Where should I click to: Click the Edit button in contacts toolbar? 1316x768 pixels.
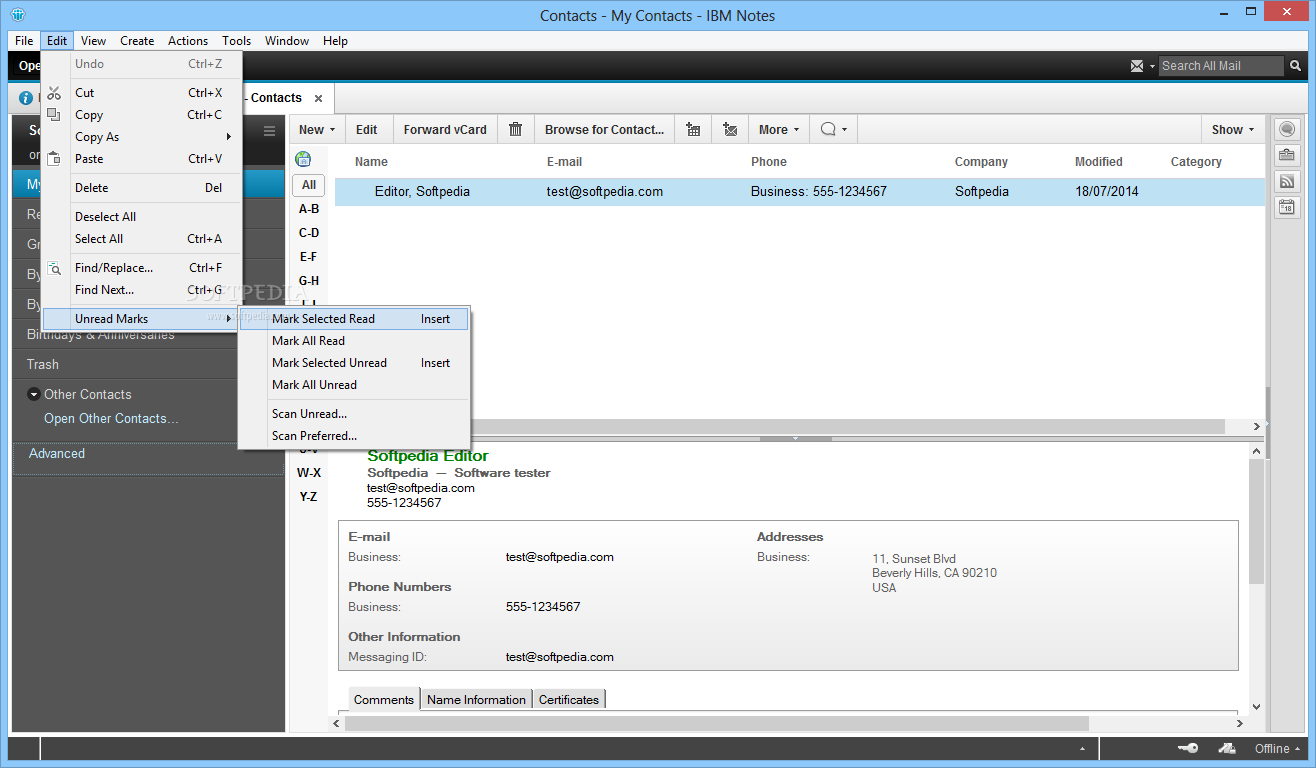tap(367, 129)
